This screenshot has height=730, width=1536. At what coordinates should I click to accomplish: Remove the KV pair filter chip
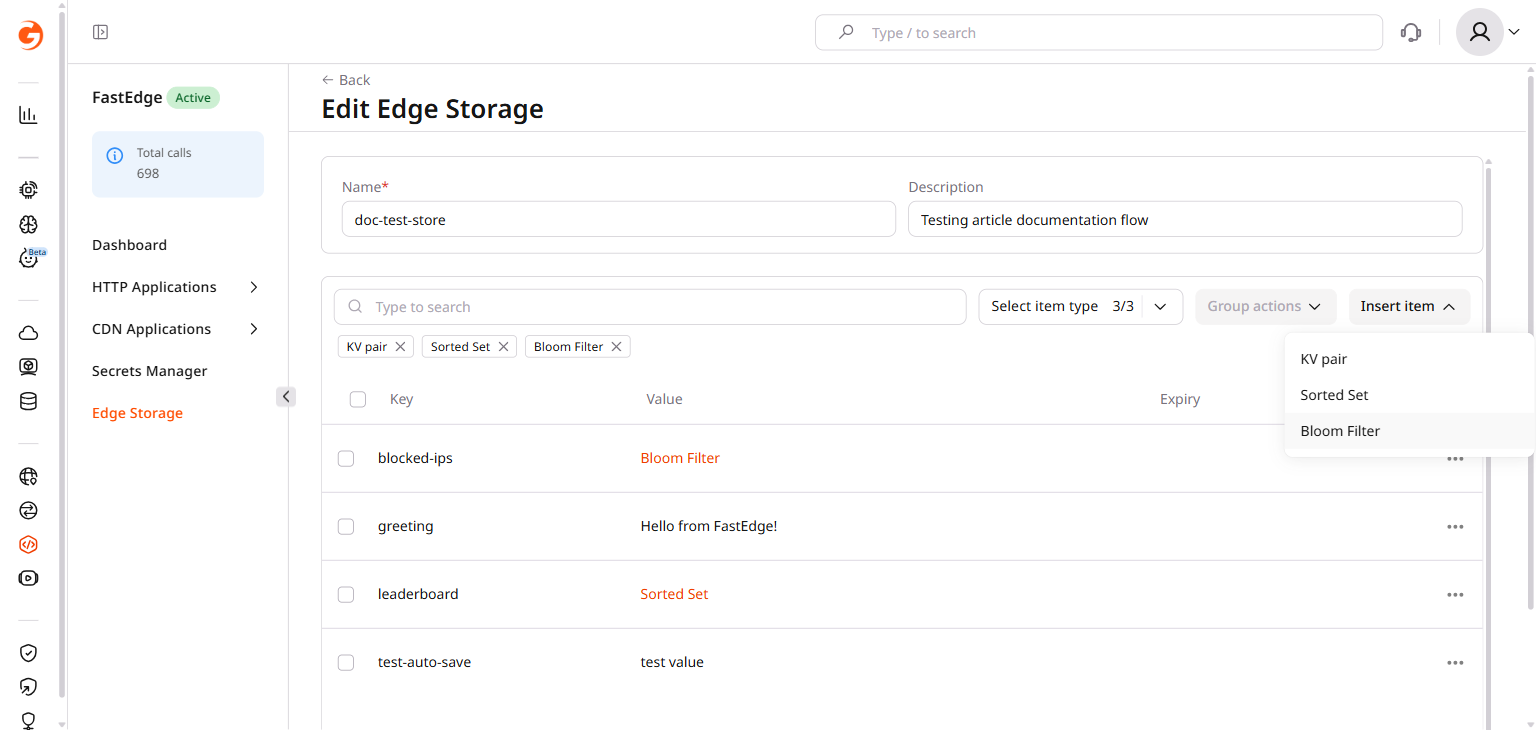[400, 346]
